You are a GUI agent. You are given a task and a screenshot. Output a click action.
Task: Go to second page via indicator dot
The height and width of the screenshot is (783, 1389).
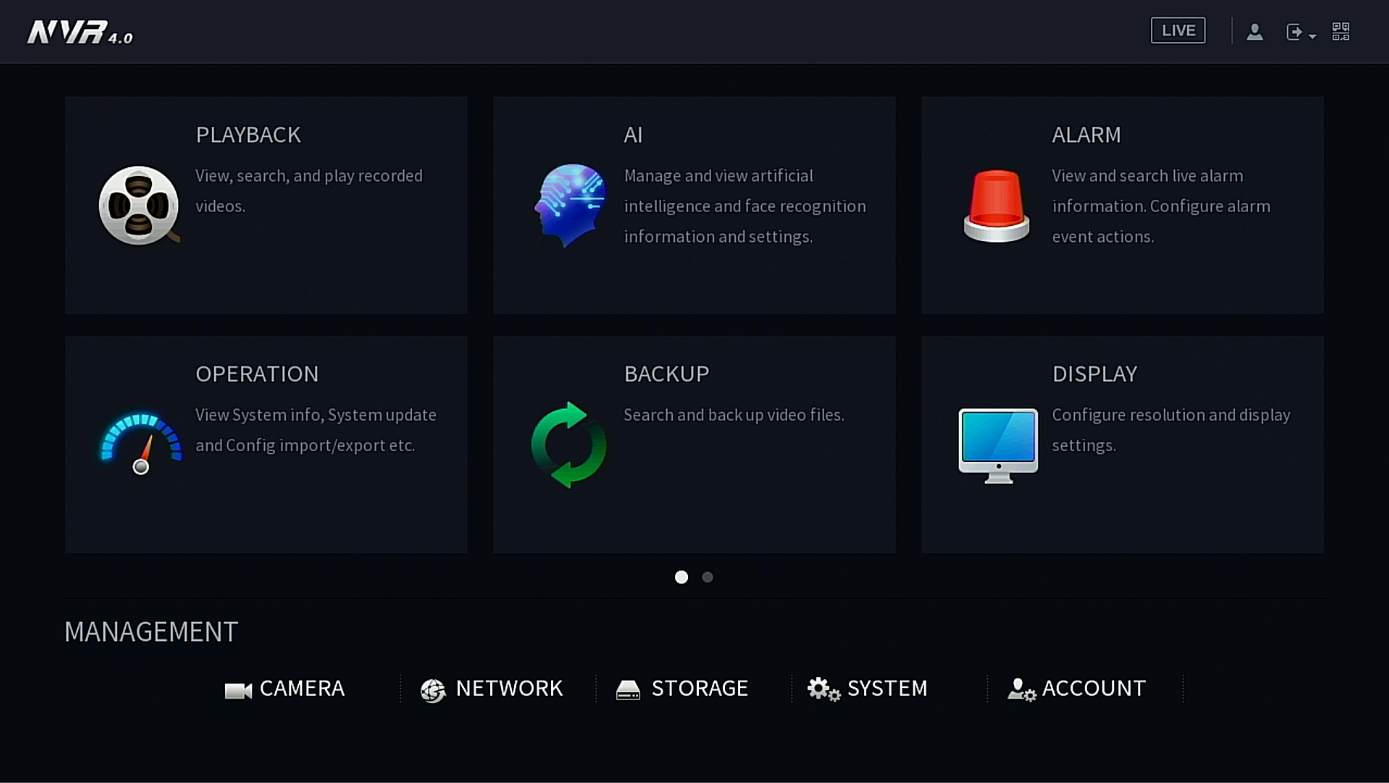pyautogui.click(x=707, y=577)
